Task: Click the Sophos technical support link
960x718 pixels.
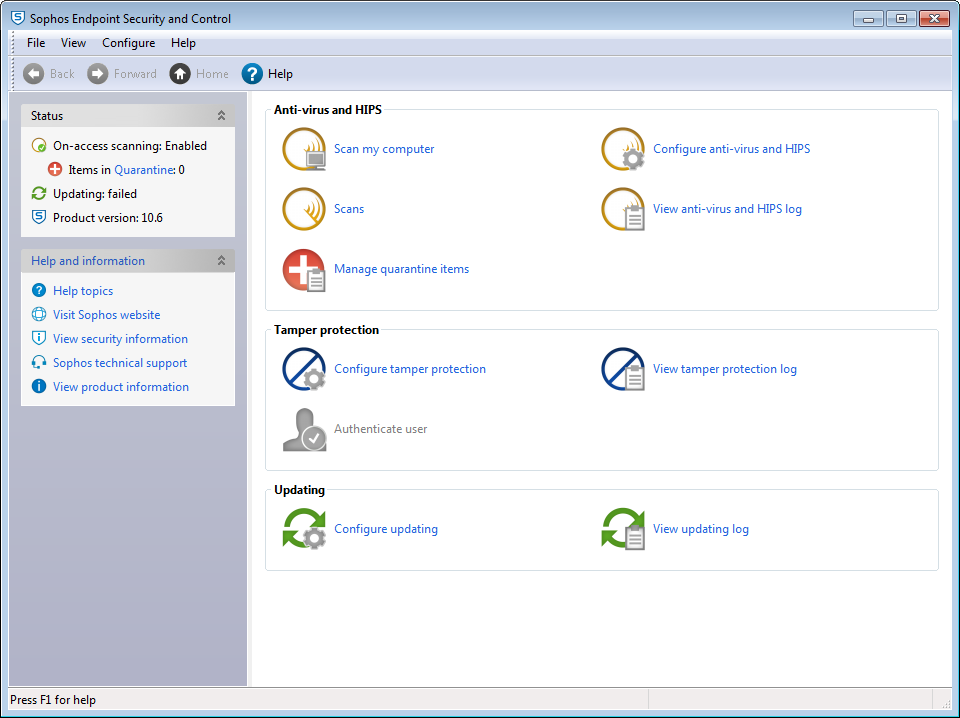Action: click(x=120, y=363)
